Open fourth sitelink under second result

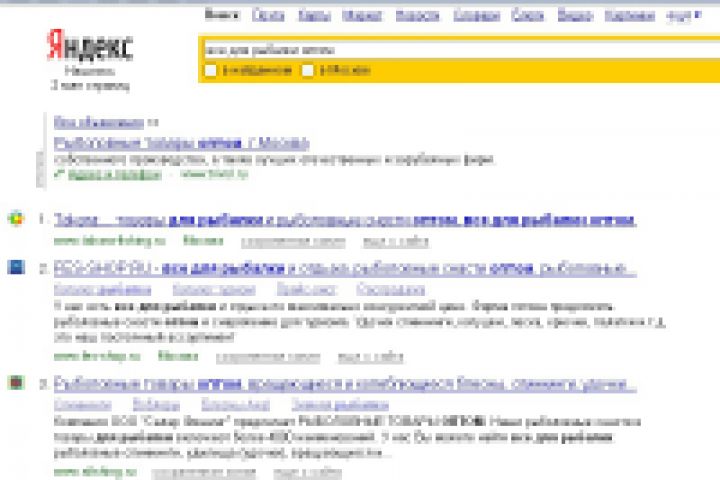pyautogui.click(x=391, y=289)
